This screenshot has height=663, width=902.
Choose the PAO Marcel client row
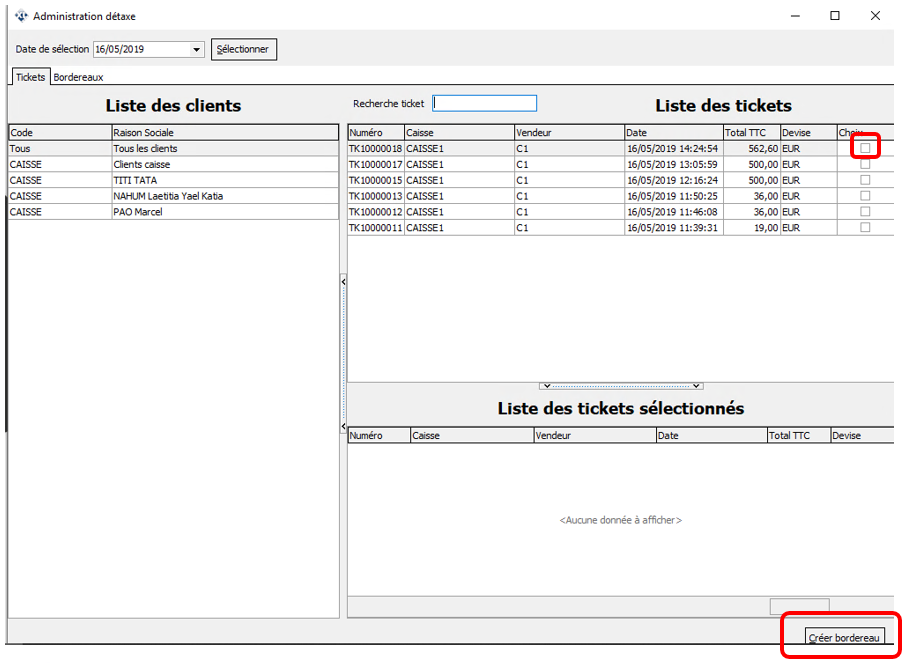[138, 212]
